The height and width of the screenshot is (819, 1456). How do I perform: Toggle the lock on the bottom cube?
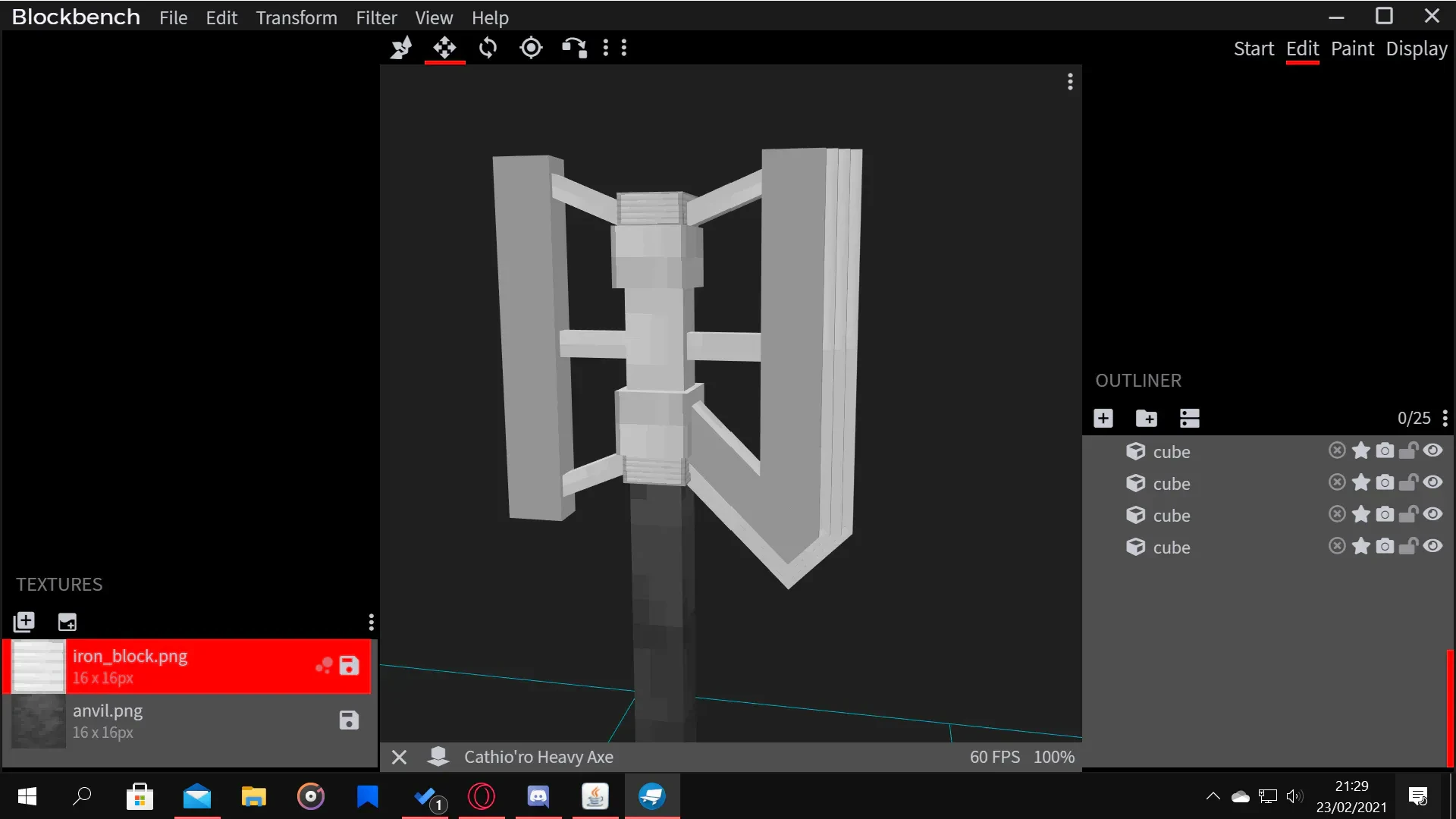pyautogui.click(x=1409, y=546)
